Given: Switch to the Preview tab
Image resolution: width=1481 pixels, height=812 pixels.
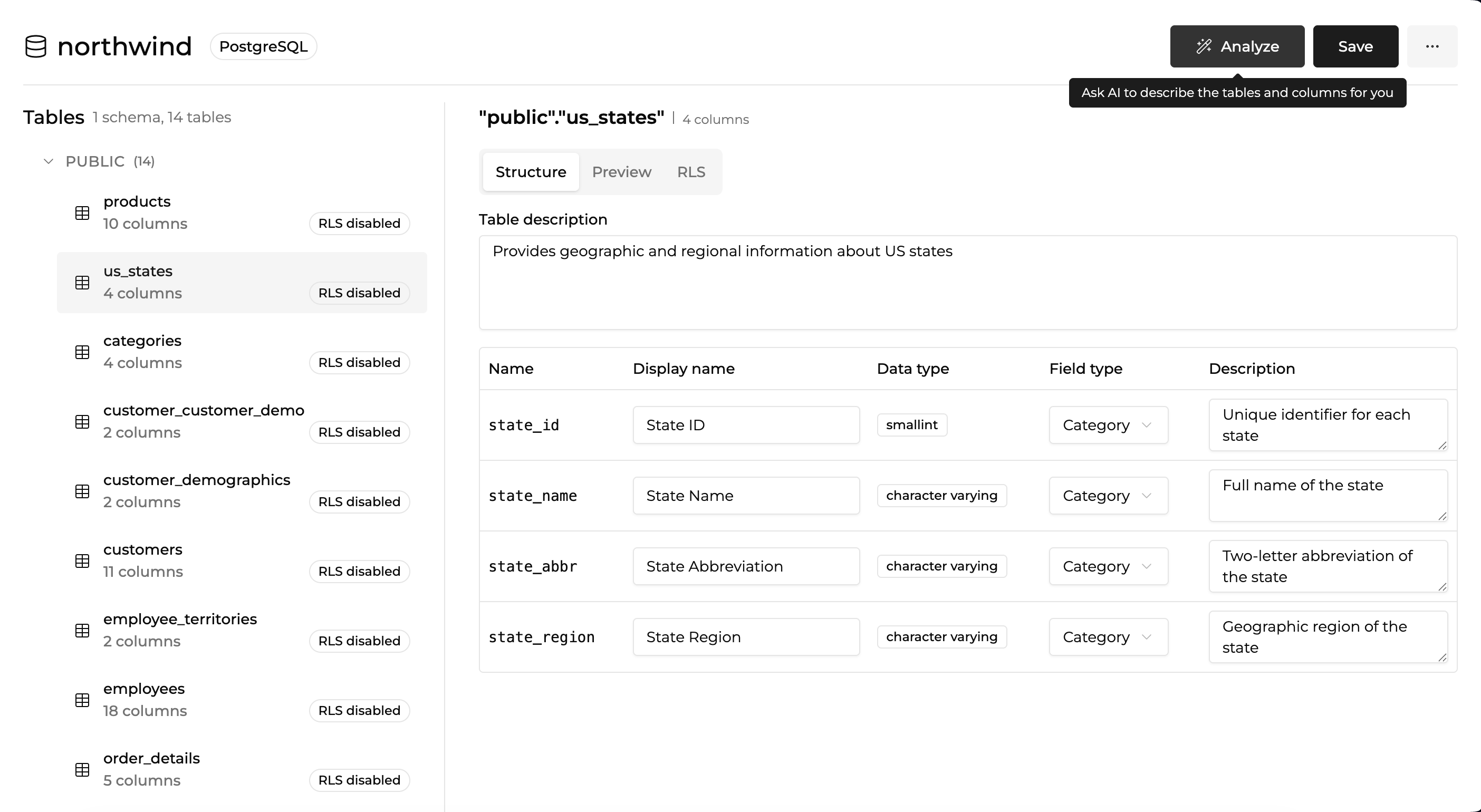Looking at the screenshot, I should coord(621,172).
